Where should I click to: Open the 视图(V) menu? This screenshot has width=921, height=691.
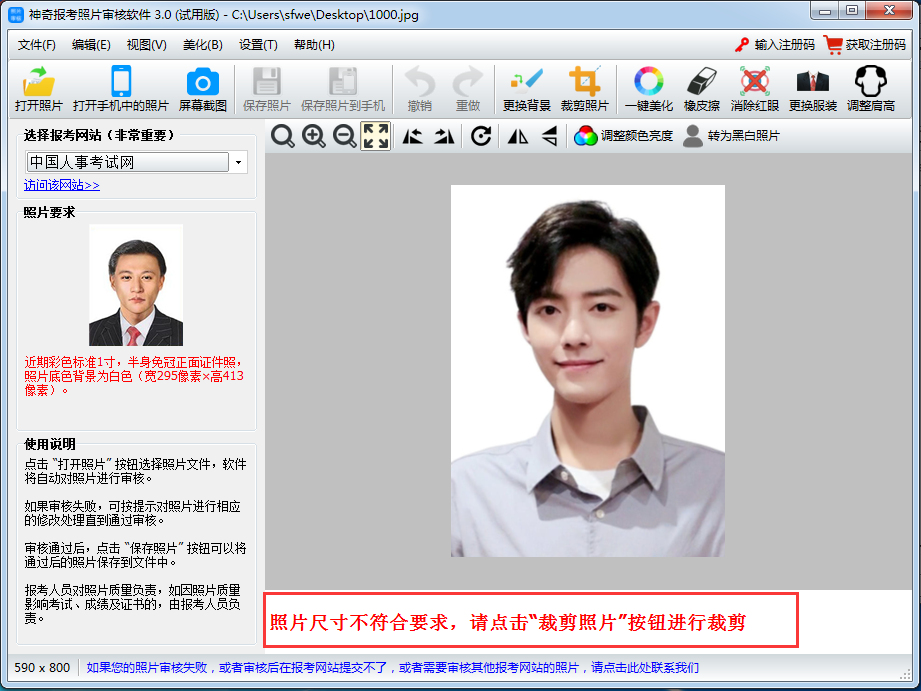(146, 45)
